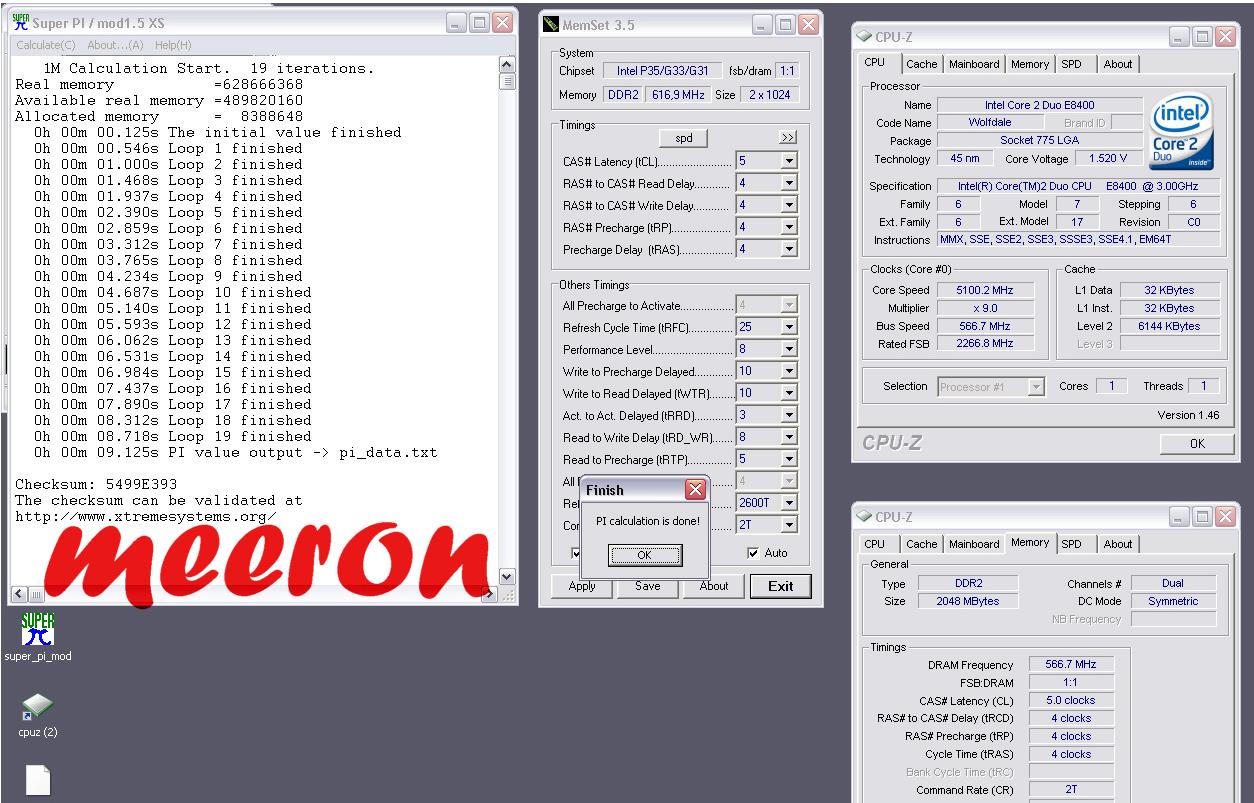
Task: Open the Refresh Cycle Time (tRFC) dropdown
Action: tap(789, 327)
